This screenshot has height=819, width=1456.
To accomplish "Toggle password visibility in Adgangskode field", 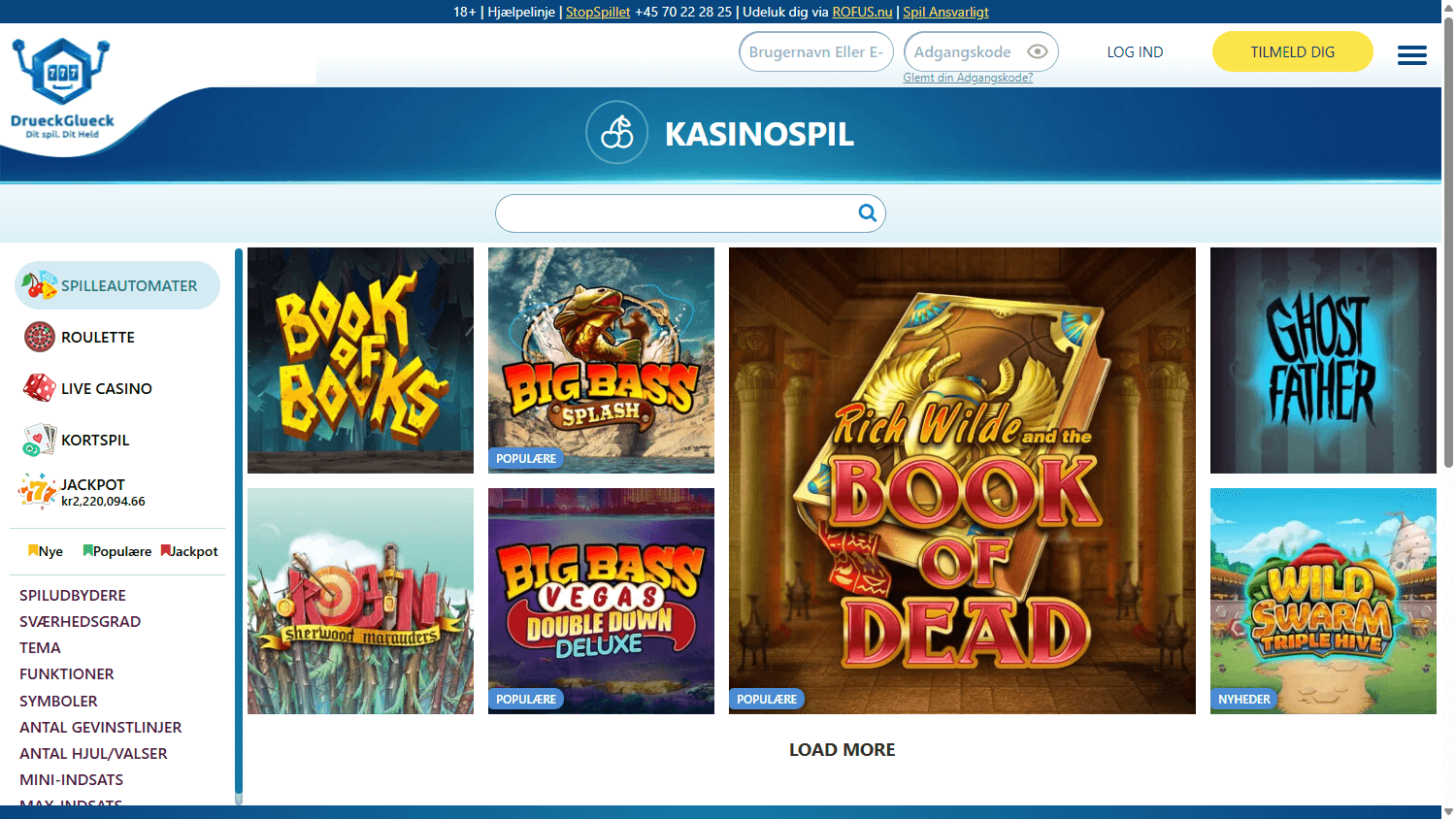I will click(1037, 51).
